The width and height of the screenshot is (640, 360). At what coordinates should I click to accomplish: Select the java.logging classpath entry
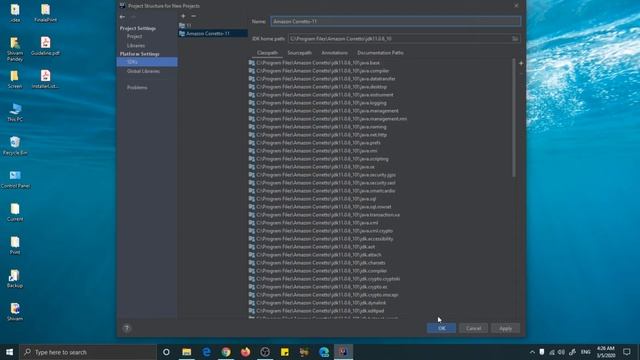point(318,103)
